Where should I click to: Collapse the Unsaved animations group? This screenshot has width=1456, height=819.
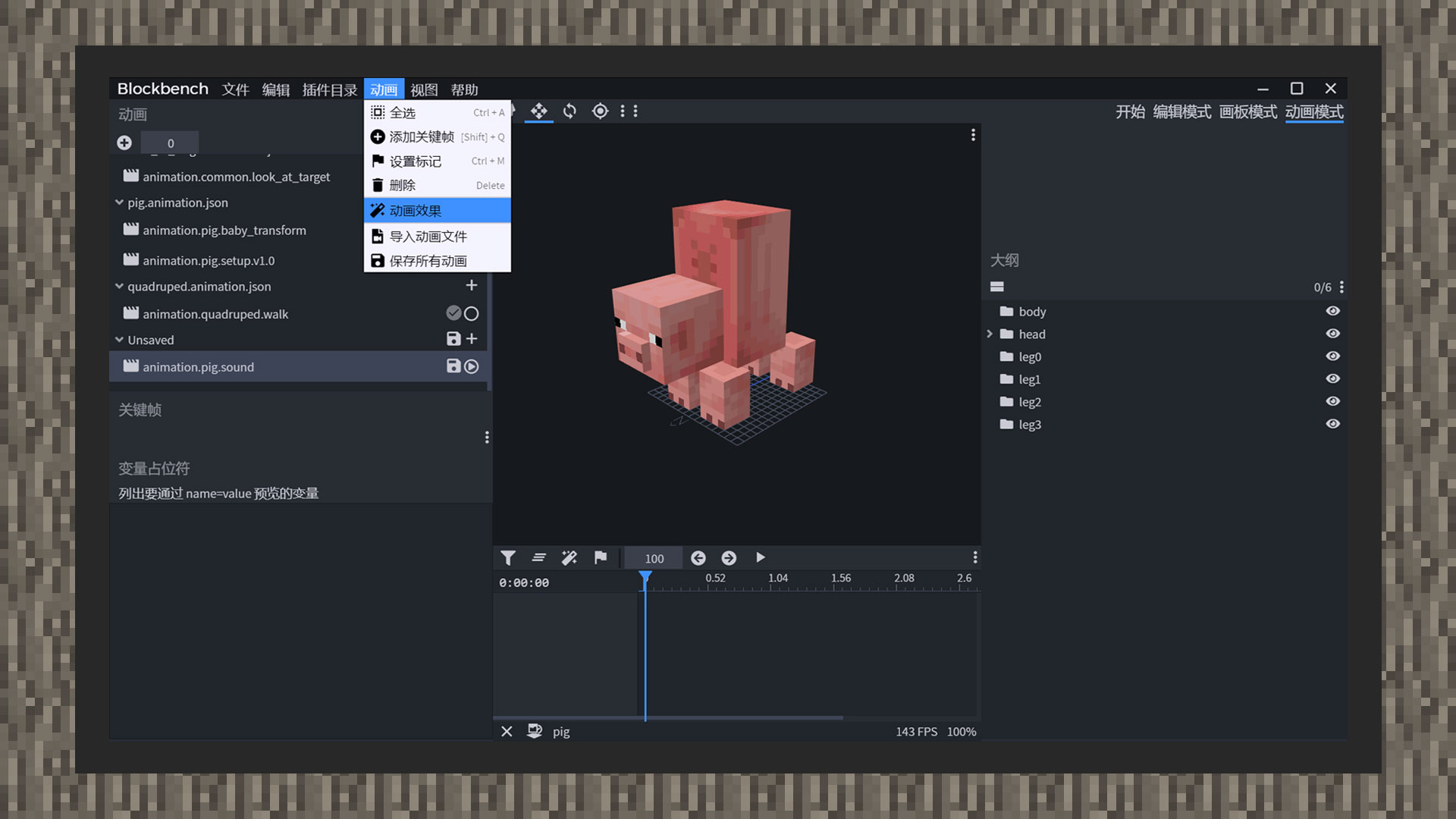(119, 340)
